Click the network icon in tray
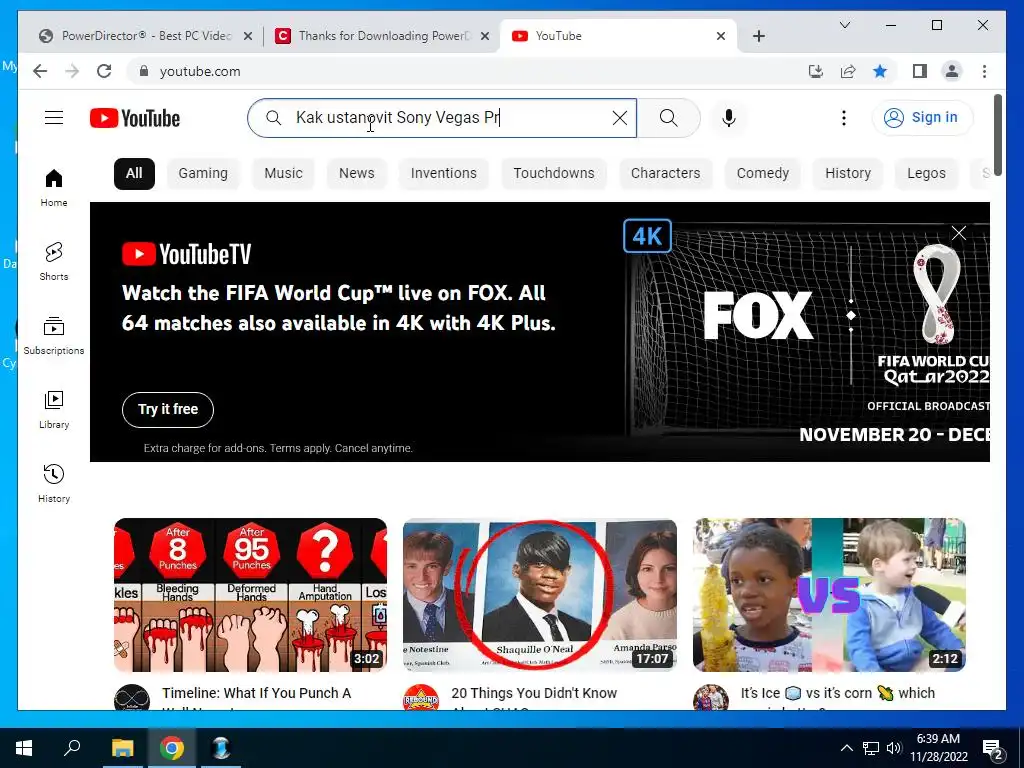Image resolution: width=1024 pixels, height=768 pixels. point(871,748)
